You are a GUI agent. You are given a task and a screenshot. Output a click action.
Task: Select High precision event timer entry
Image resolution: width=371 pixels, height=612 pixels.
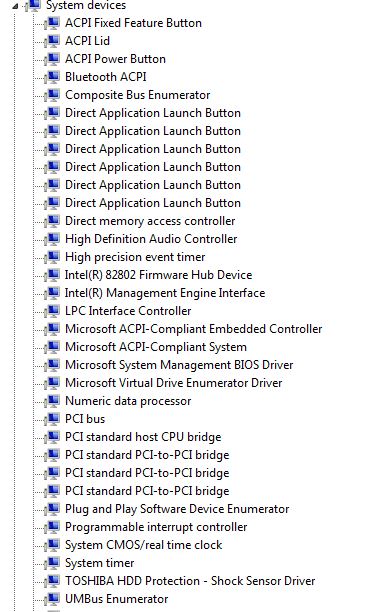point(135,257)
